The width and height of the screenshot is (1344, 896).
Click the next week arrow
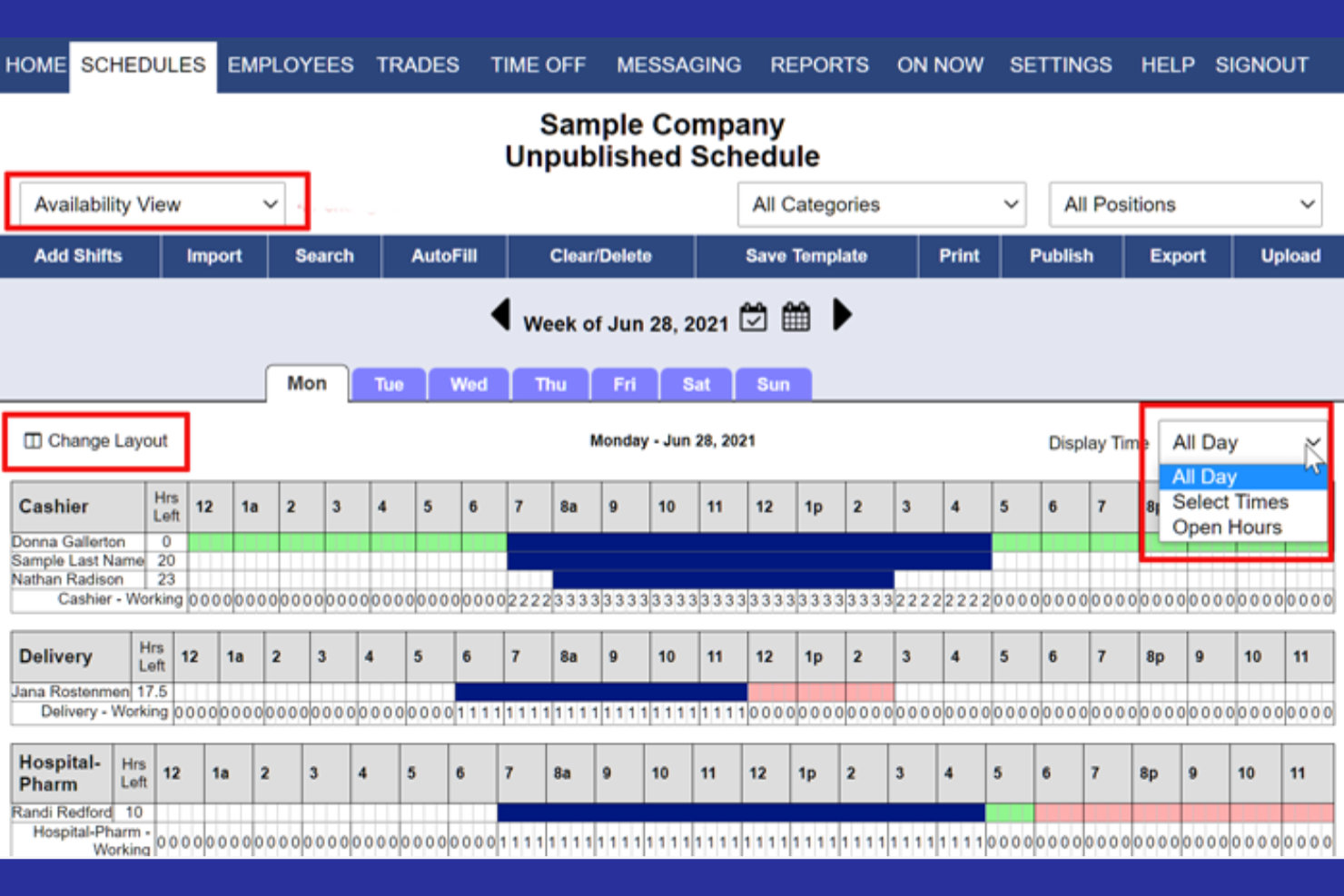pyautogui.click(x=842, y=316)
